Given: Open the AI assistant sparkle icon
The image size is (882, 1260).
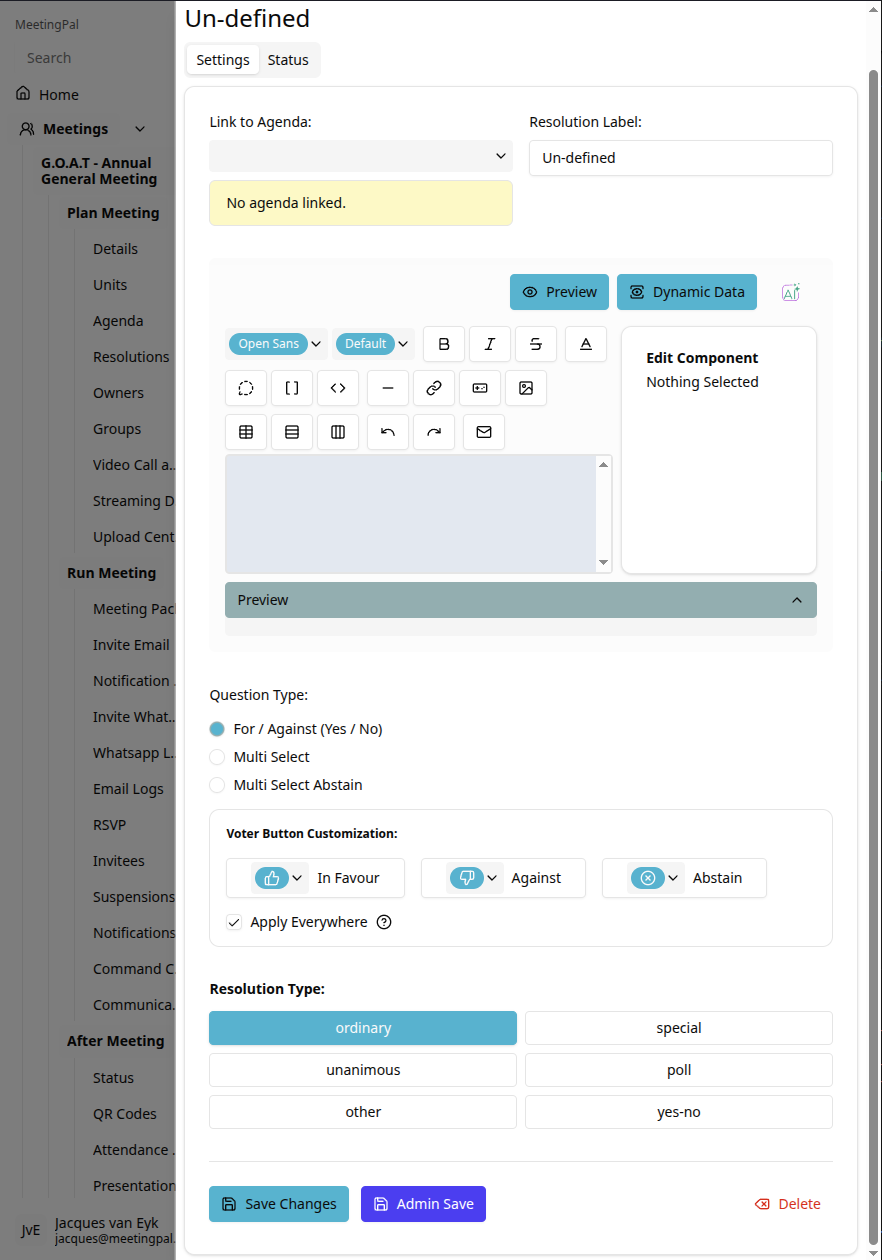Looking at the screenshot, I should [791, 292].
